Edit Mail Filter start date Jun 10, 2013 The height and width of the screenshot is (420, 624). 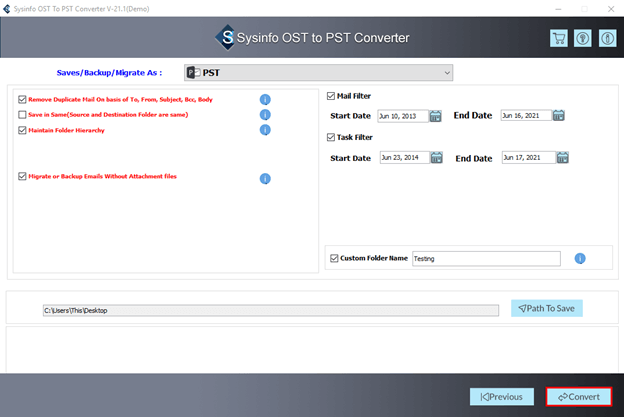(x=403, y=116)
